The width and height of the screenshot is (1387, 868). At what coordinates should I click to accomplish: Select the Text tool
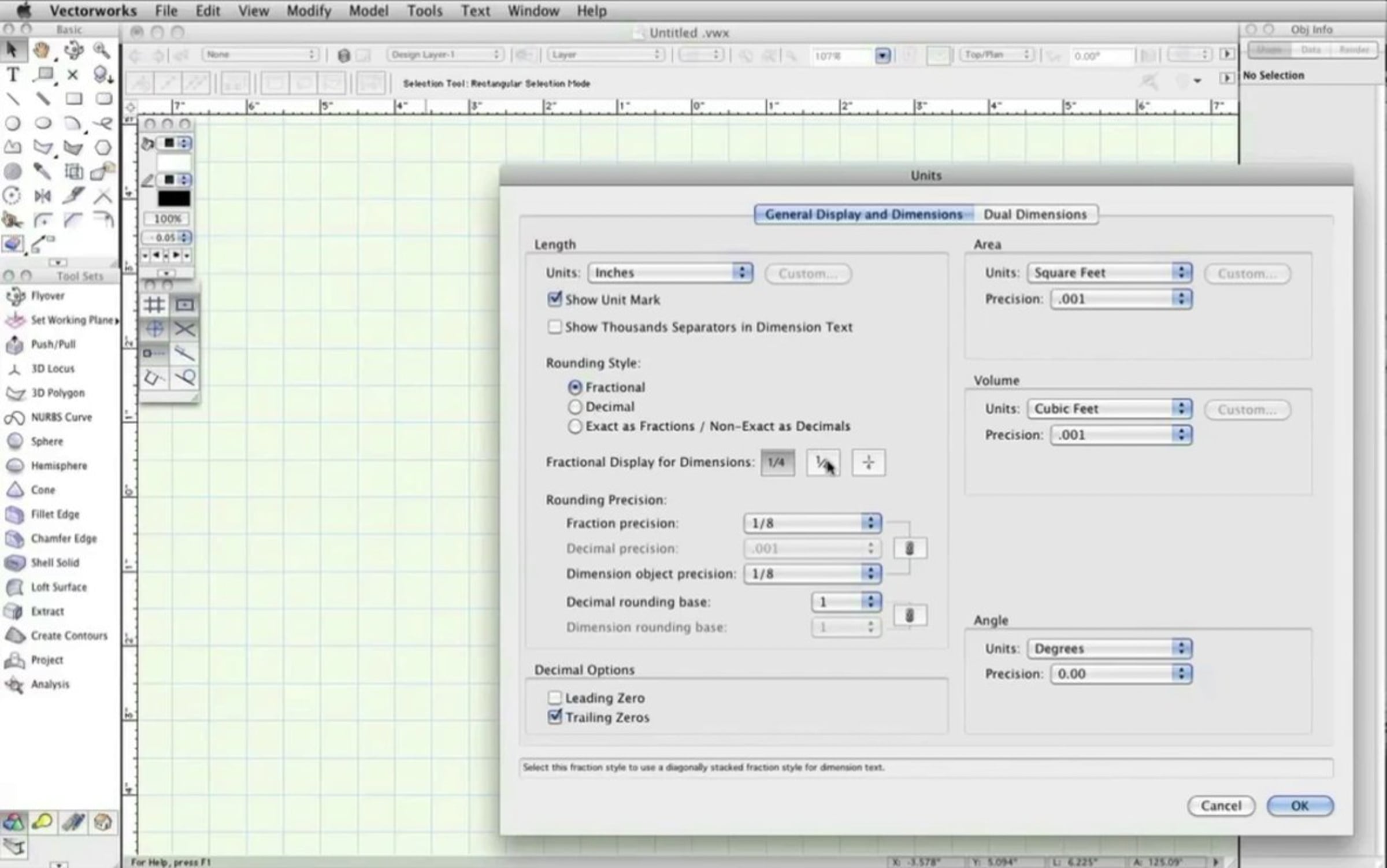point(13,75)
